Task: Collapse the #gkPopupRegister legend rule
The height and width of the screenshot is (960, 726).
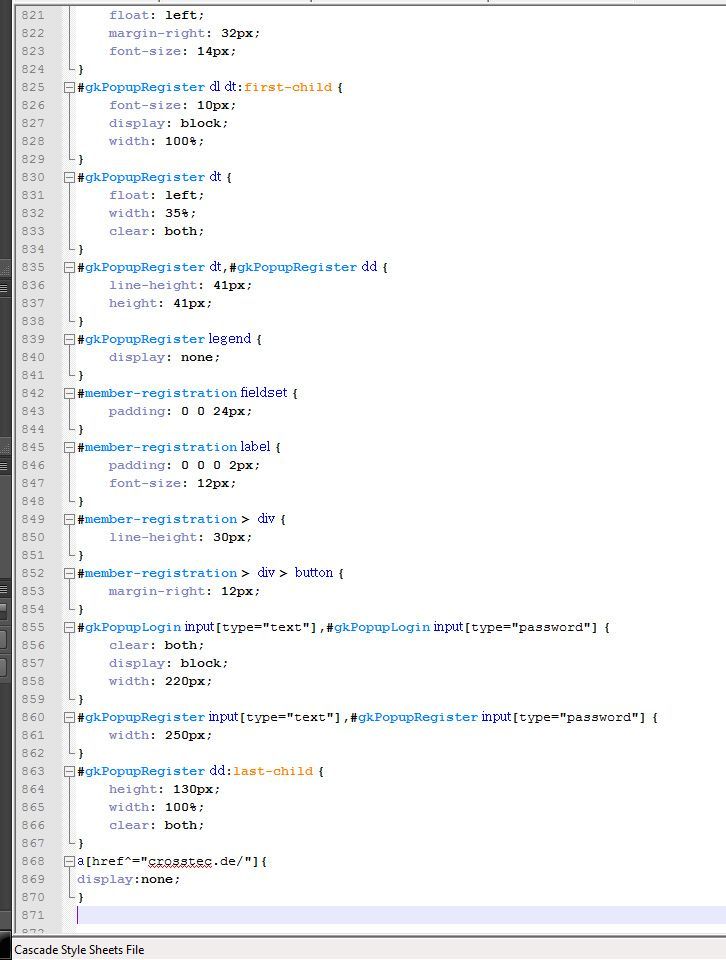Action: pyautogui.click(x=69, y=340)
